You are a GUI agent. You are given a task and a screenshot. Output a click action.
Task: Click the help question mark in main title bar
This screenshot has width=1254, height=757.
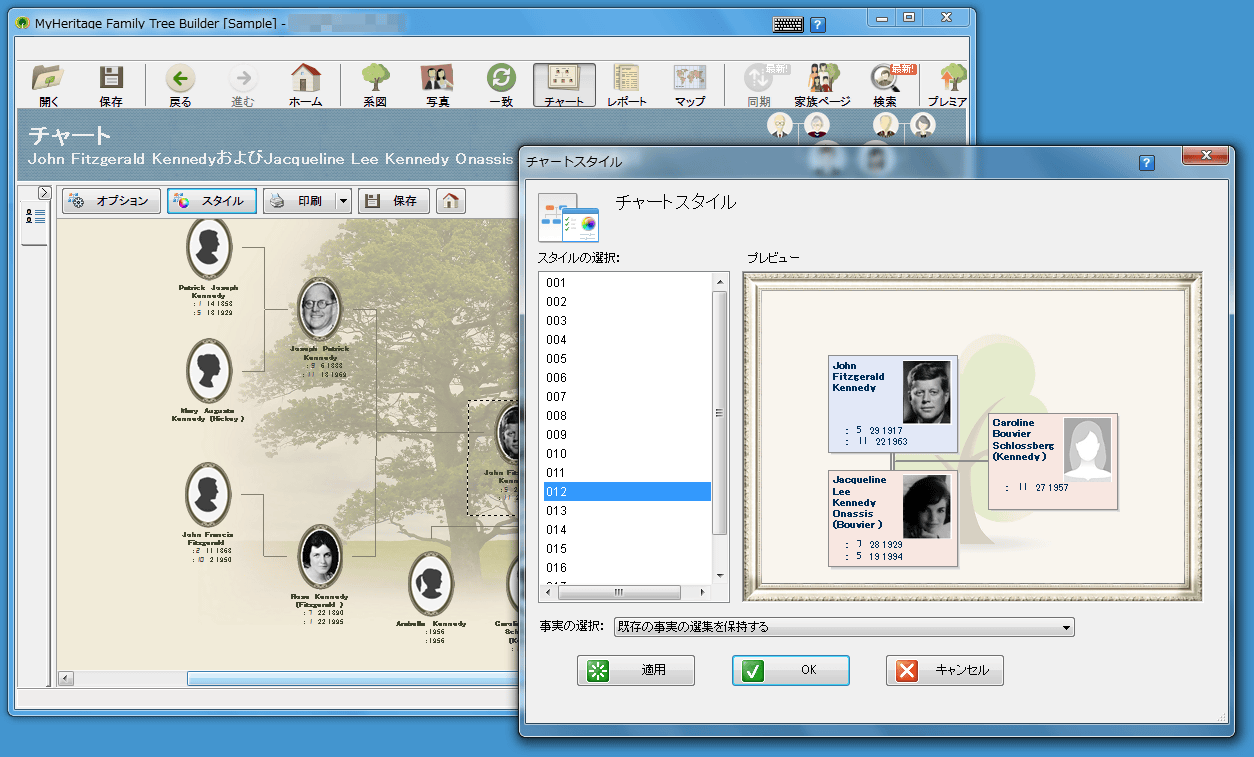pos(818,25)
